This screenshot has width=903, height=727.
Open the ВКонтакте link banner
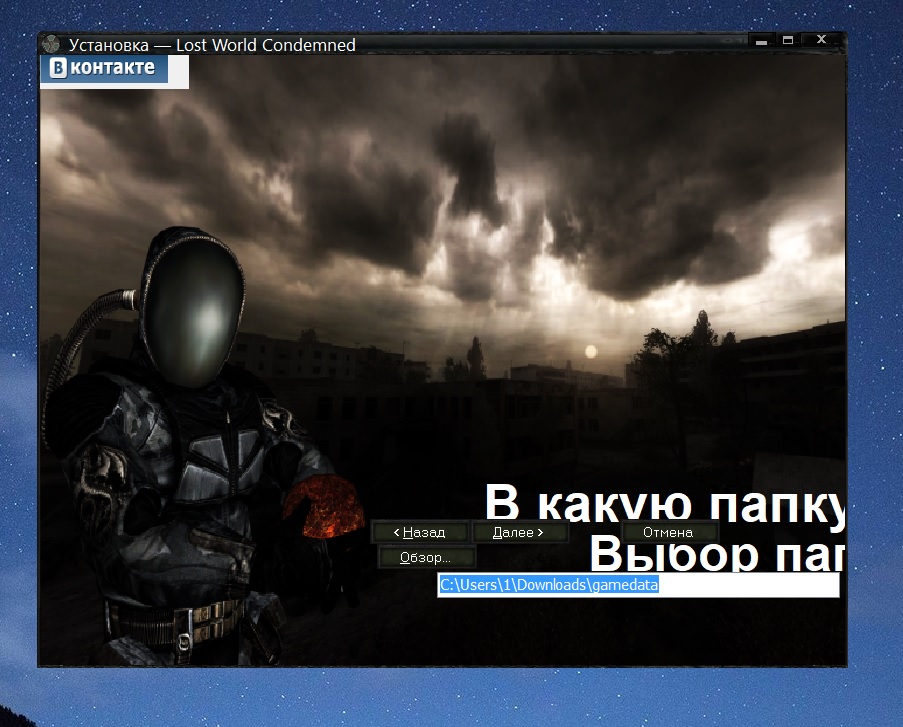104,69
